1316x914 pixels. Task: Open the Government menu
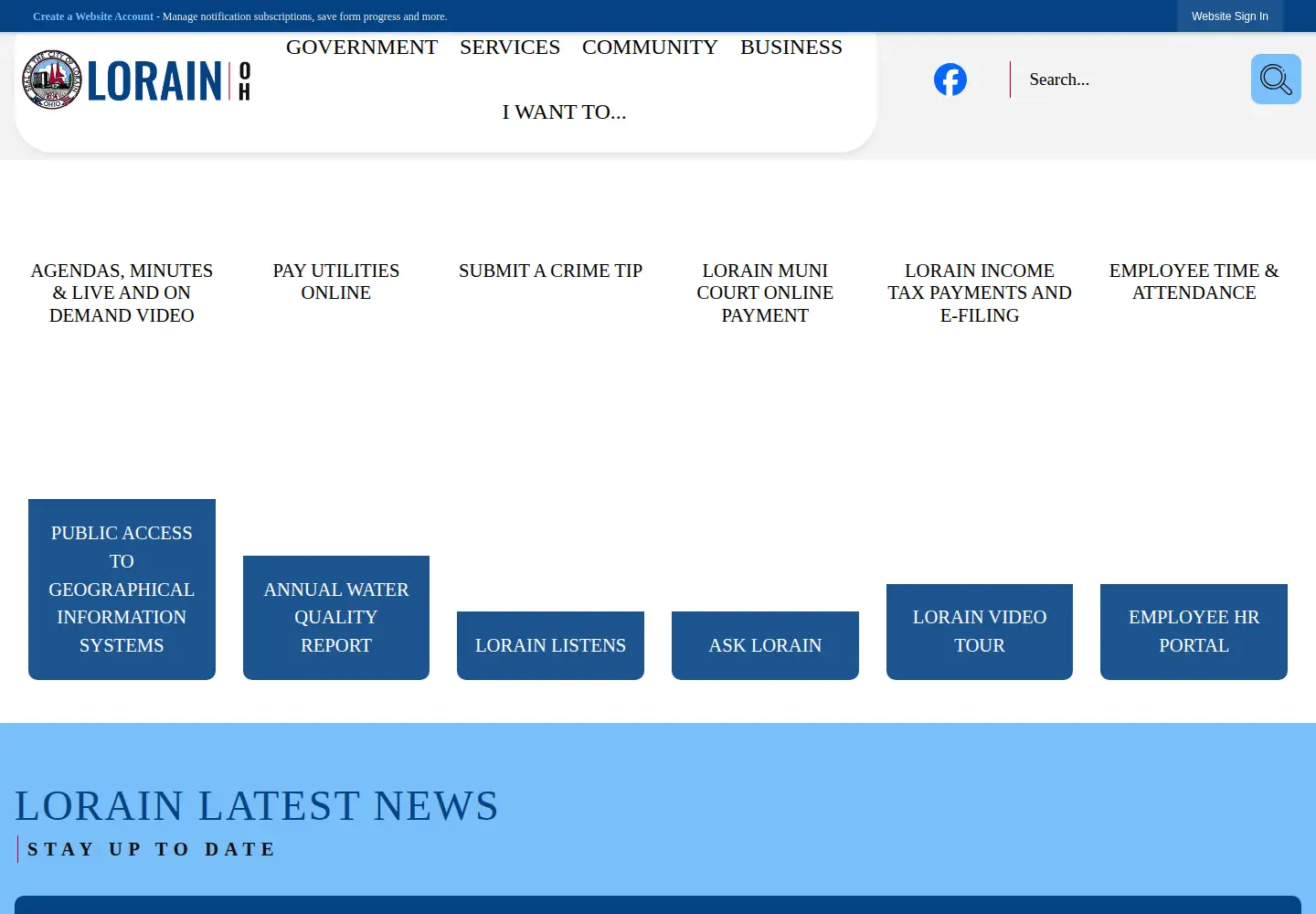(362, 48)
